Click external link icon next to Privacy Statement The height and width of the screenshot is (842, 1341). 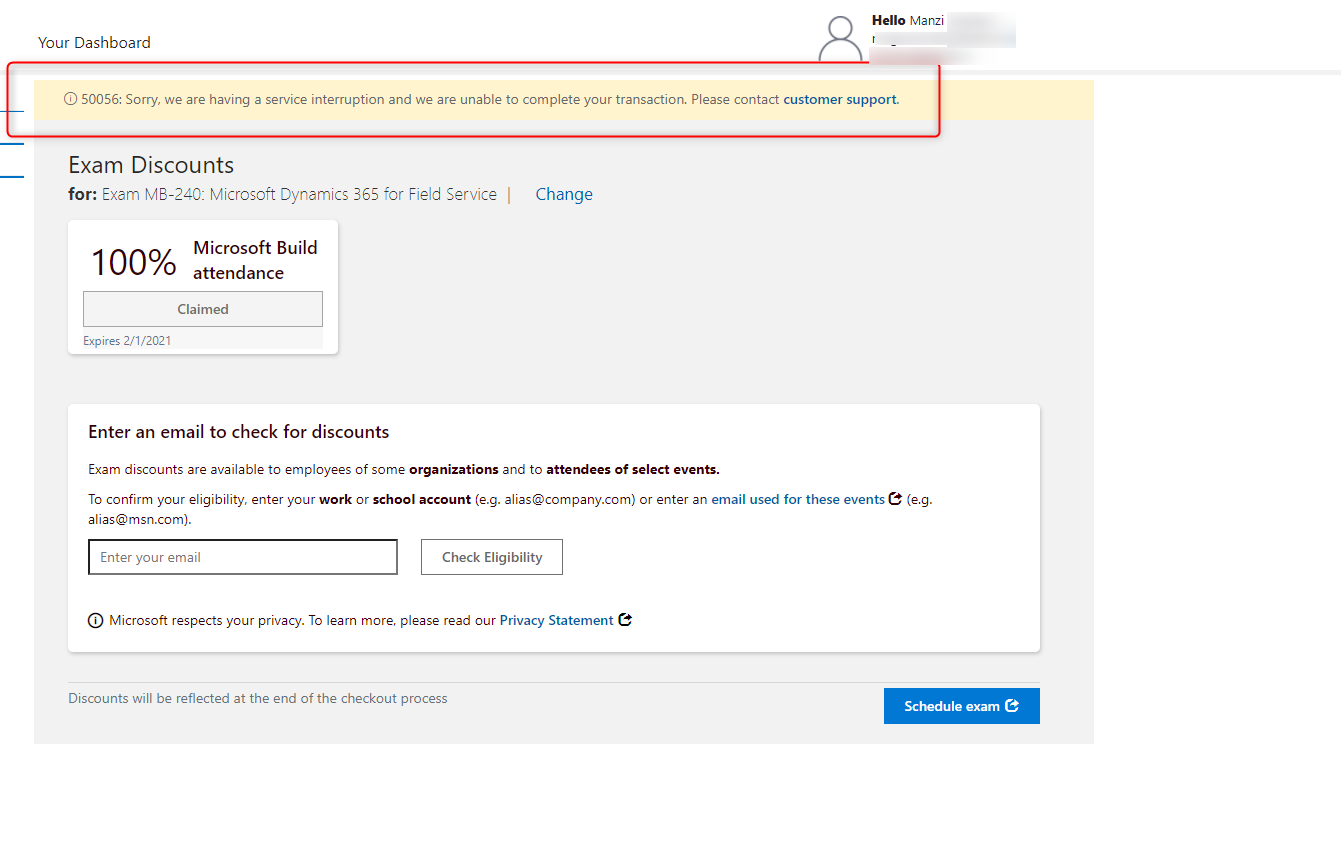pos(625,619)
